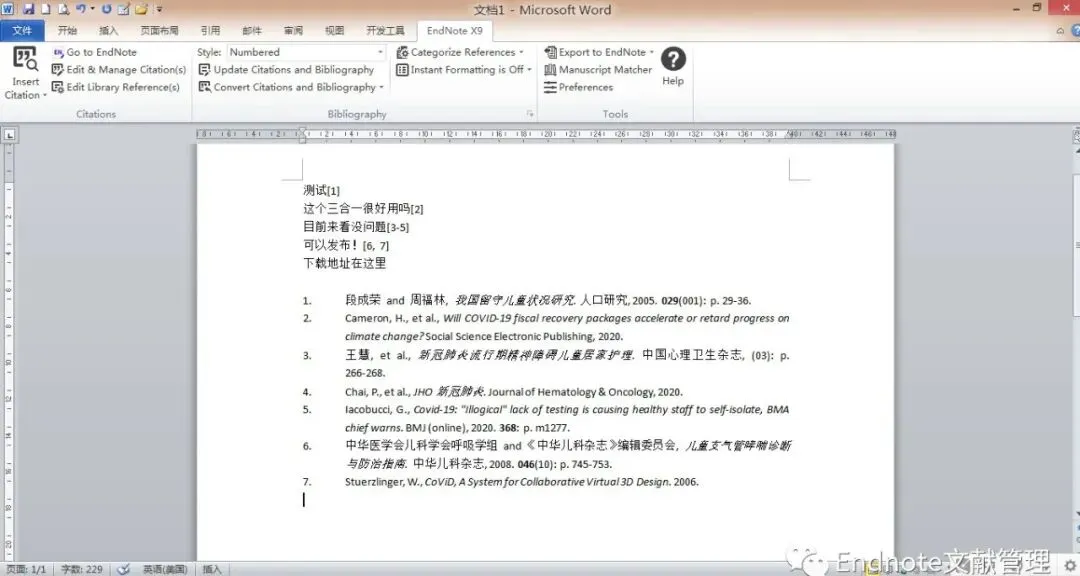Viewport: 1080px width, 576px height.
Task: Minimize the ribbon with the caret icon
Action: [1060, 30]
